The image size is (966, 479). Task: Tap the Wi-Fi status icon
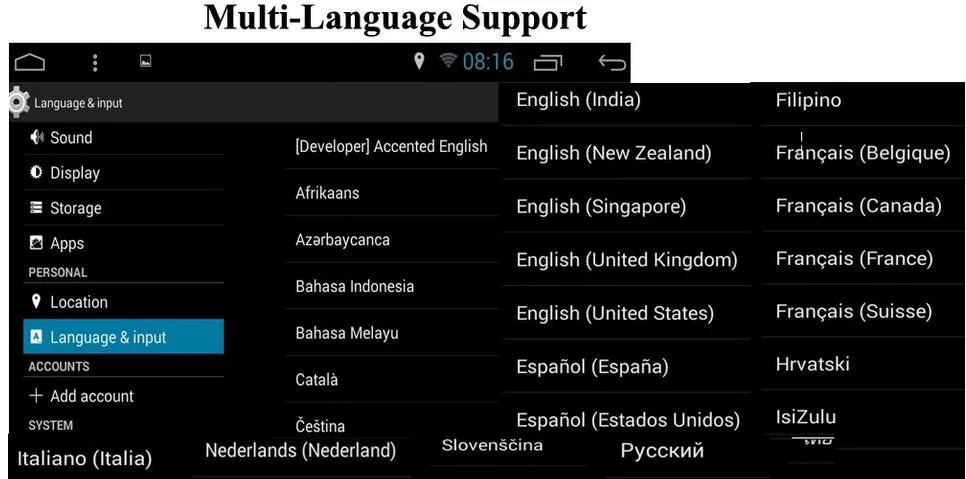448,60
